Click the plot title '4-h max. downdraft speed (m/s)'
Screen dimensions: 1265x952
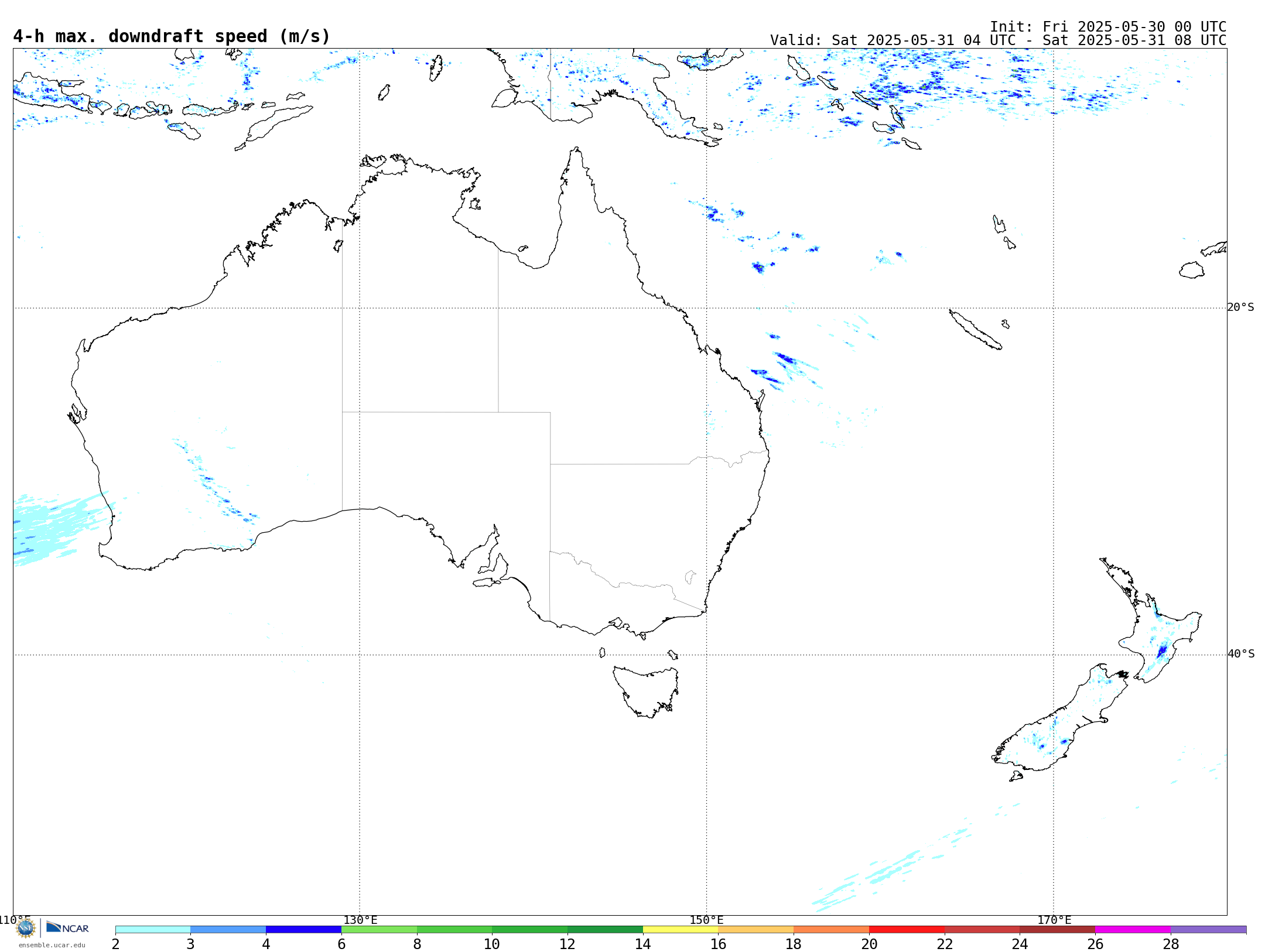click(x=172, y=36)
